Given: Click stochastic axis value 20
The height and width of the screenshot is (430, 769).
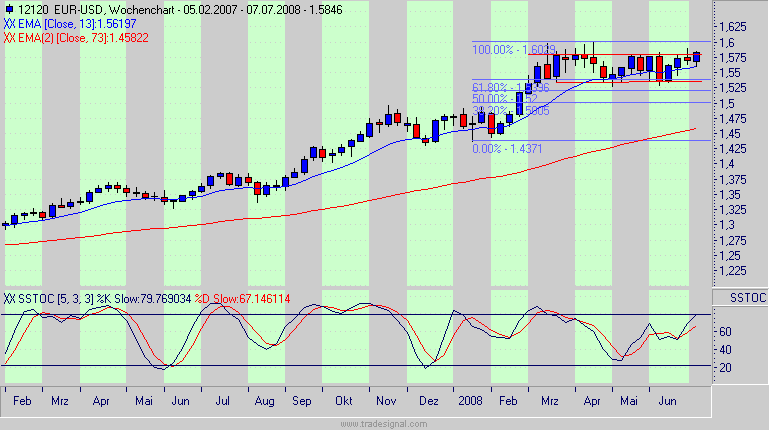Looking at the screenshot, I should 725,368.
